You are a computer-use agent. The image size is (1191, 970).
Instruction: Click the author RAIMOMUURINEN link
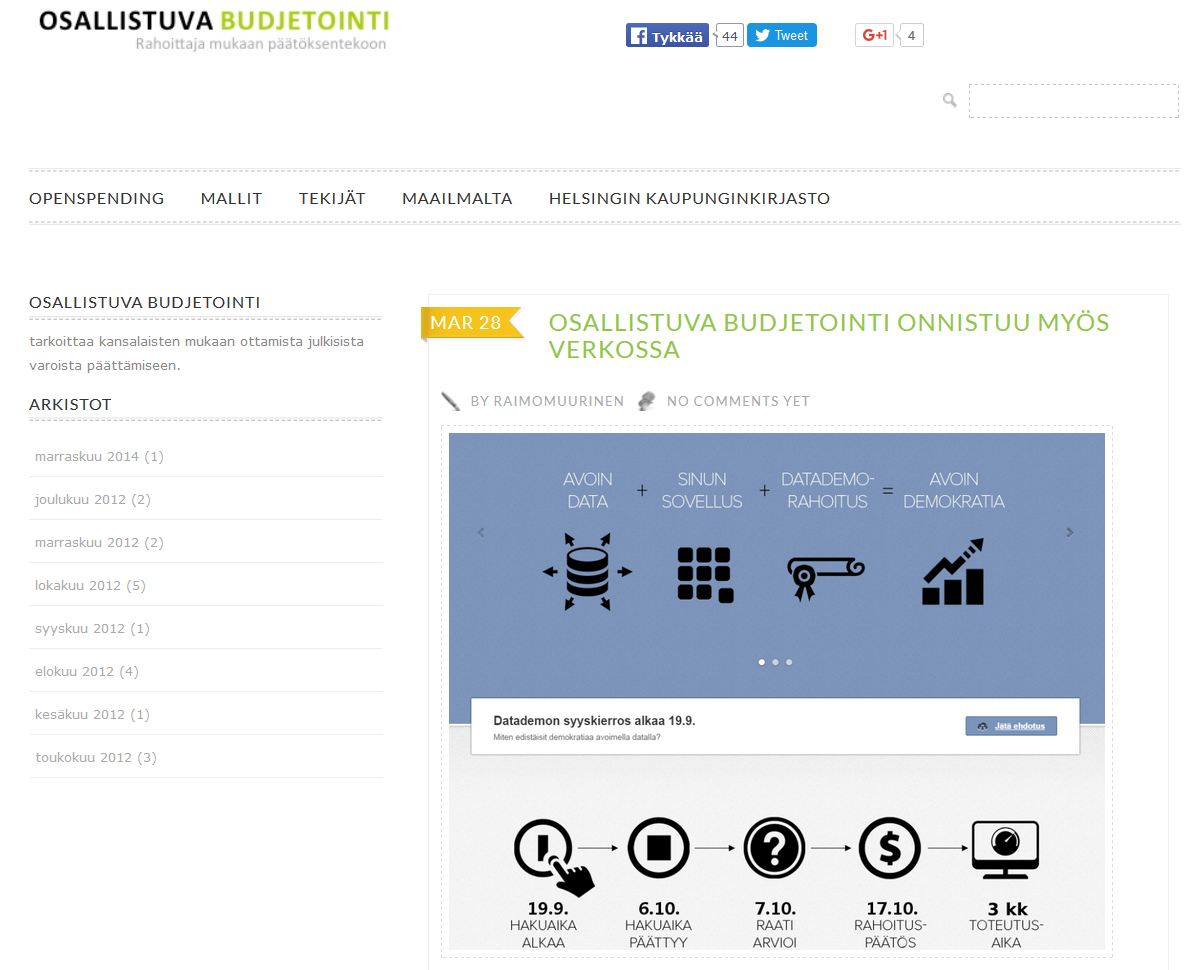(x=558, y=401)
